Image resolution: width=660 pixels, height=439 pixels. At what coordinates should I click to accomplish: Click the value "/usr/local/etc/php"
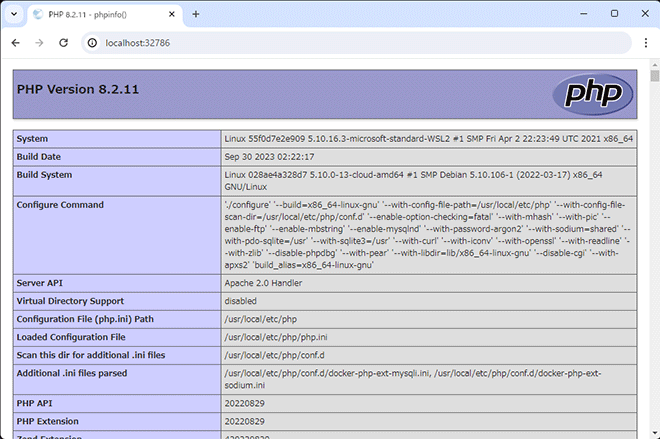click(261, 319)
